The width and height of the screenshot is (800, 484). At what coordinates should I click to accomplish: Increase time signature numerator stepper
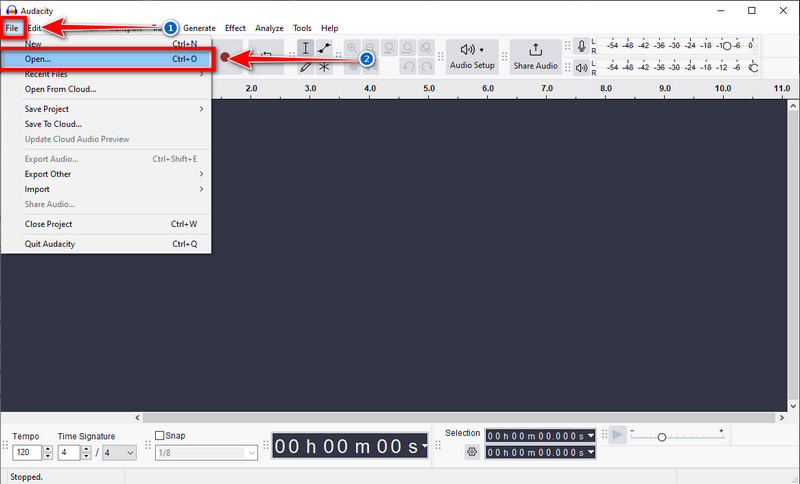pyautogui.click(x=86, y=449)
